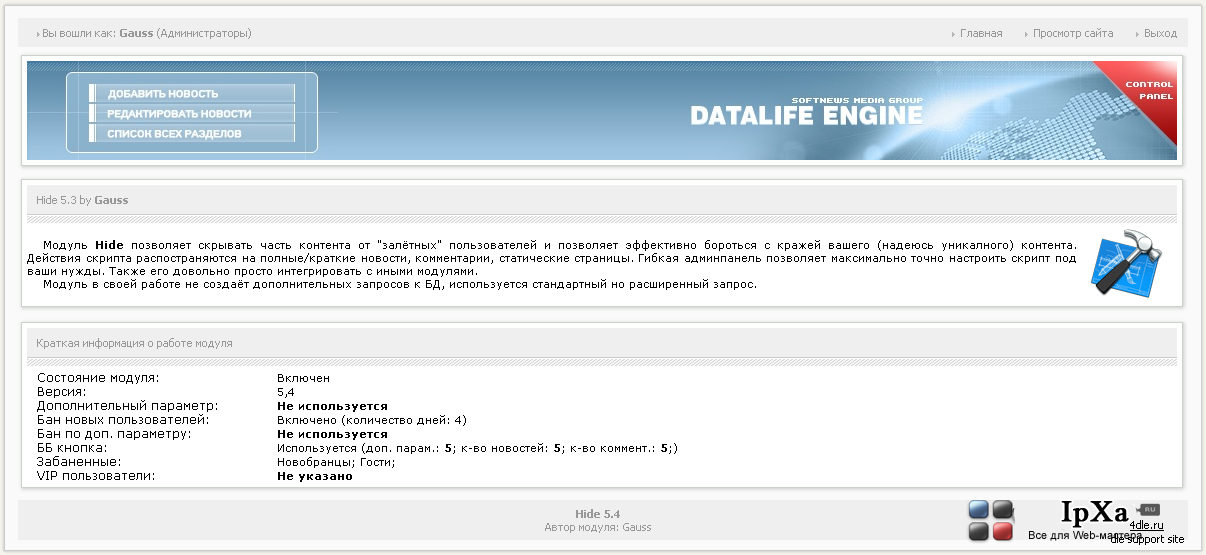Open Просмотр сайта link
Screen dimensions: 1206x555
1073,33
